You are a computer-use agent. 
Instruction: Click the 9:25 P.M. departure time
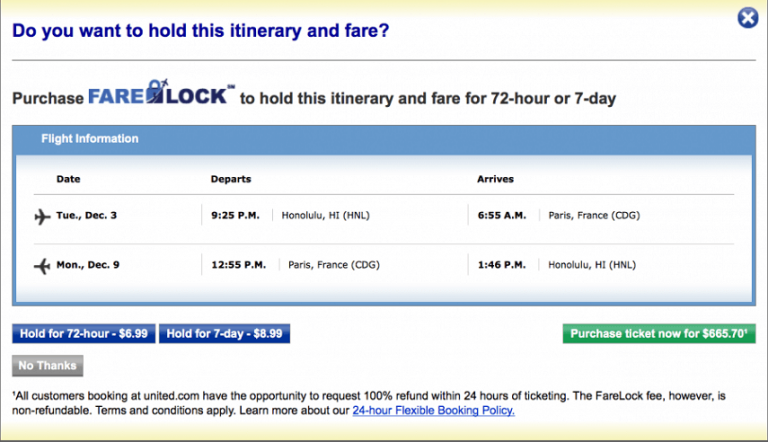pyautogui.click(x=235, y=216)
